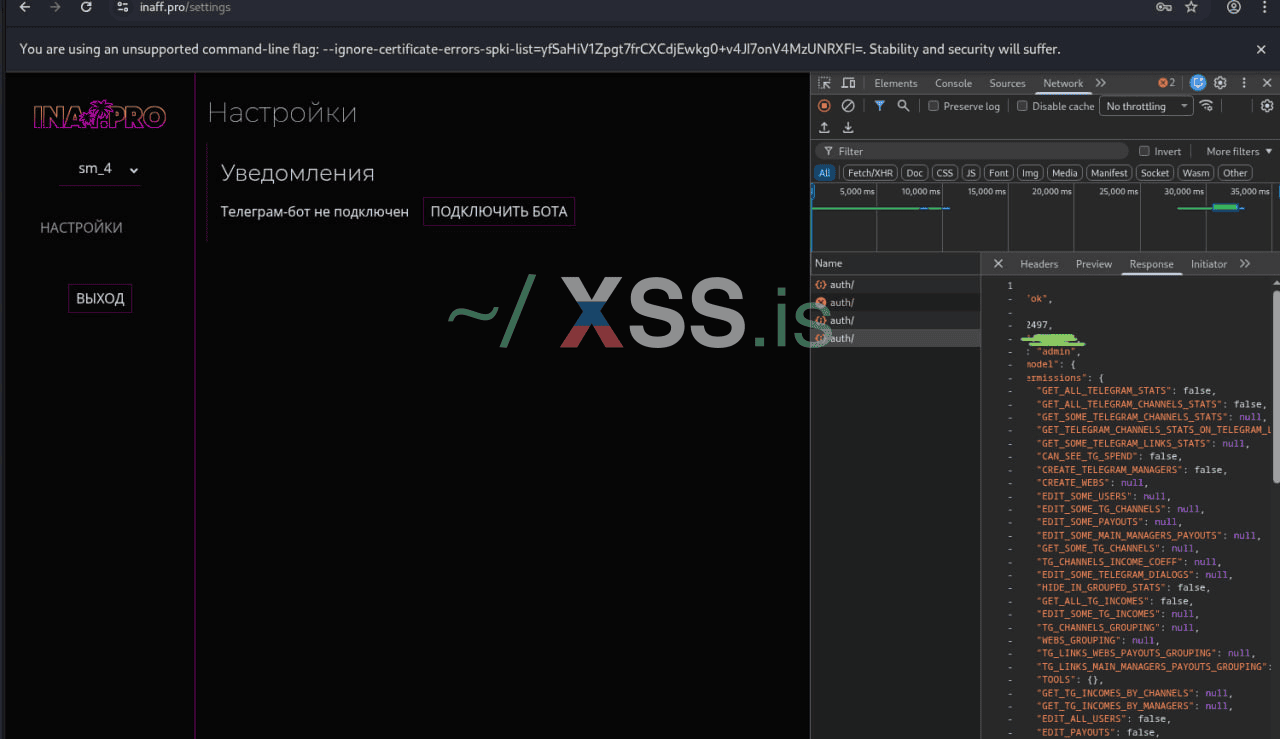Select the Network panel tab
This screenshot has width=1280, height=739.
click(1063, 83)
